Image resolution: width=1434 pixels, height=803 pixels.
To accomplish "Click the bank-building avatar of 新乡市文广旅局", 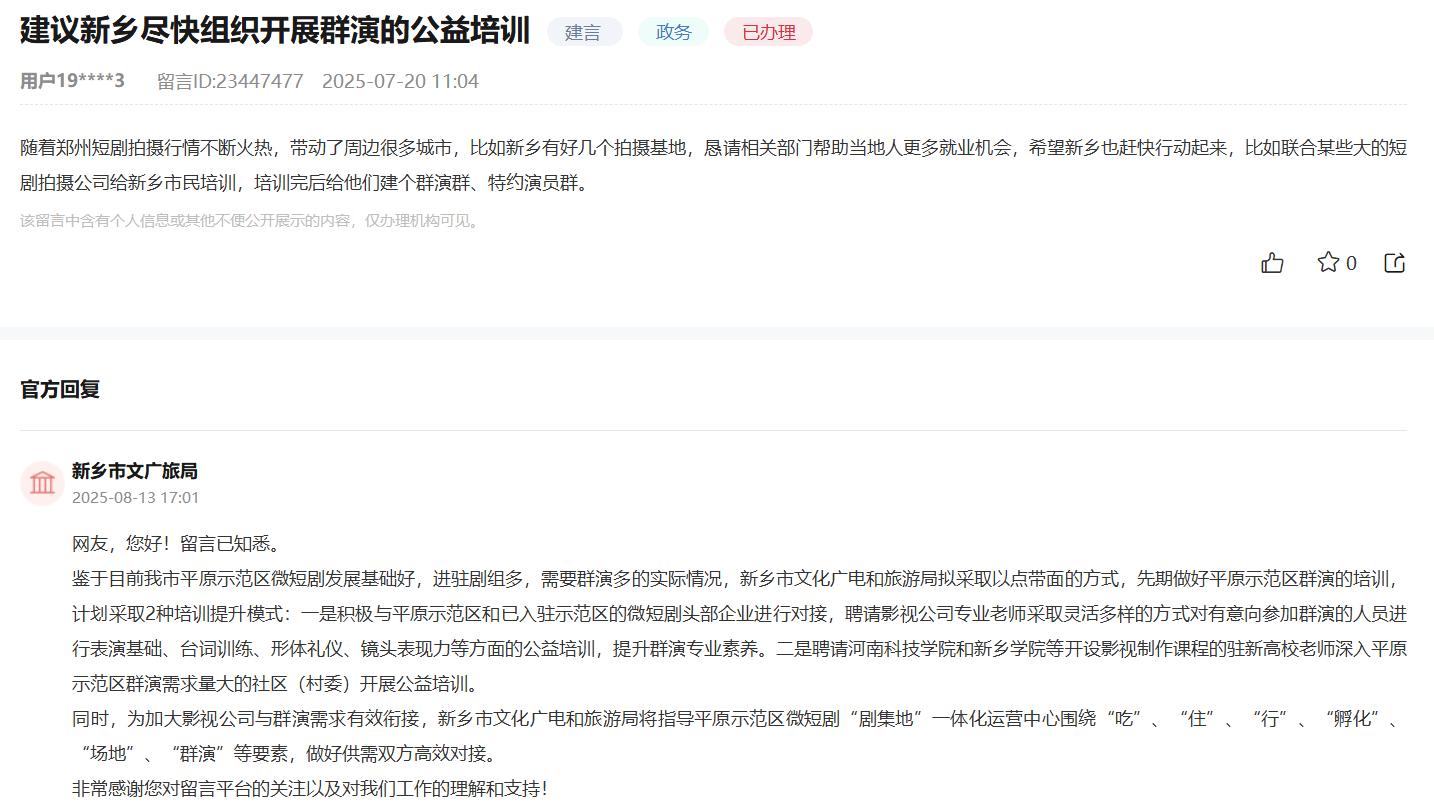I will [x=41, y=483].
